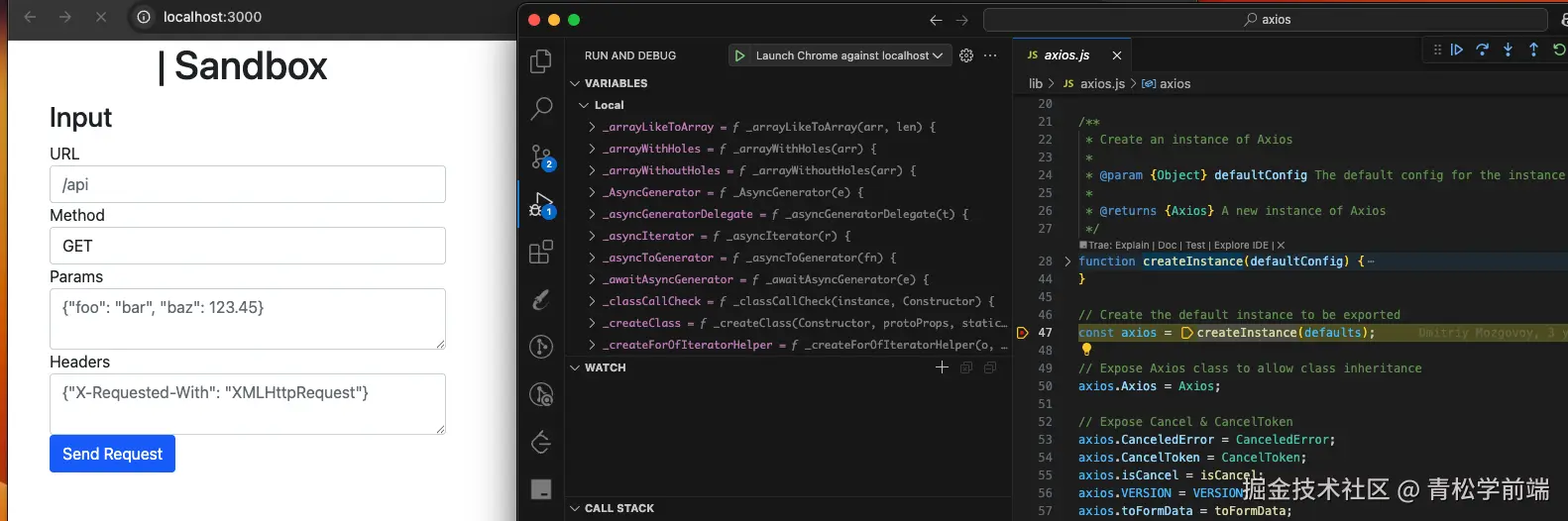Click Step Out in debug toolbar

(x=1533, y=50)
